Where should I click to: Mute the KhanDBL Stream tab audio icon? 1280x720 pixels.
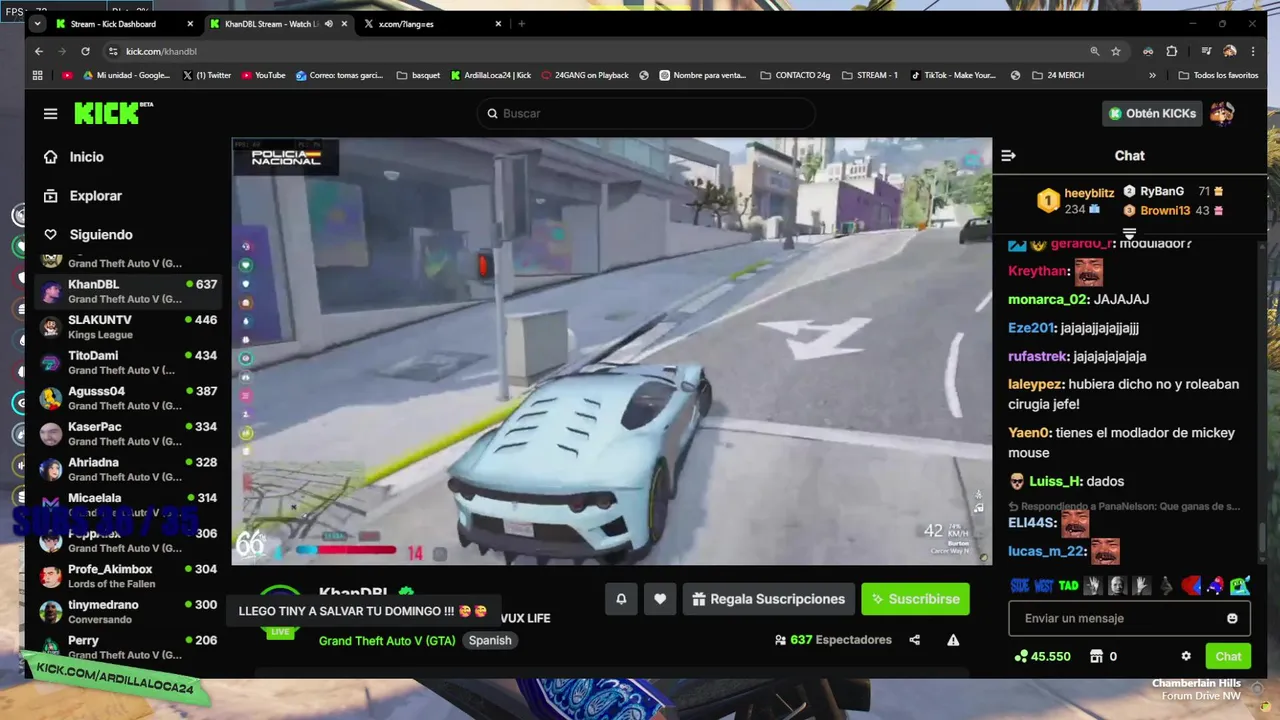tap(329, 23)
